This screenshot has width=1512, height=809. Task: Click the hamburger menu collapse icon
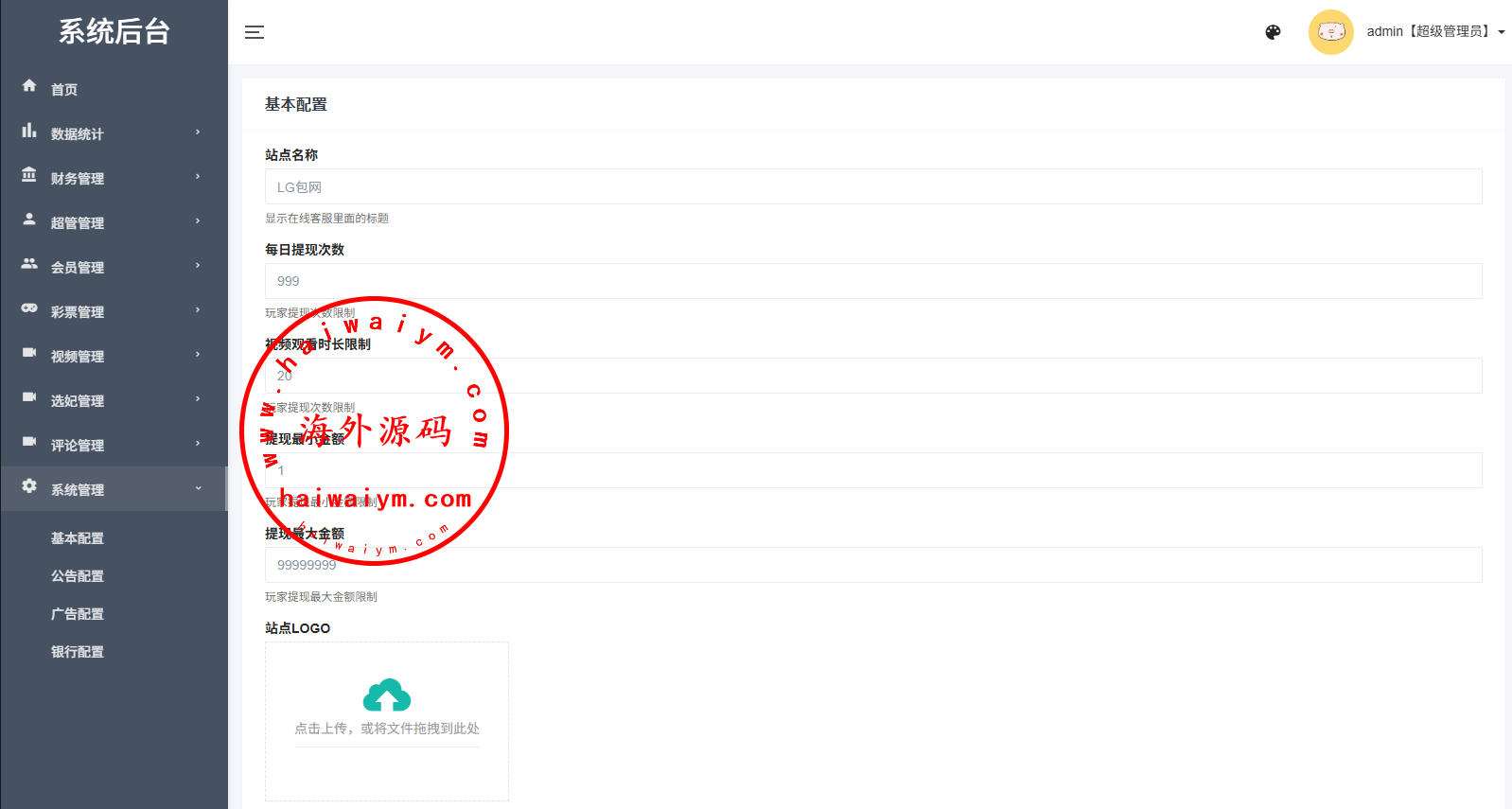[255, 32]
